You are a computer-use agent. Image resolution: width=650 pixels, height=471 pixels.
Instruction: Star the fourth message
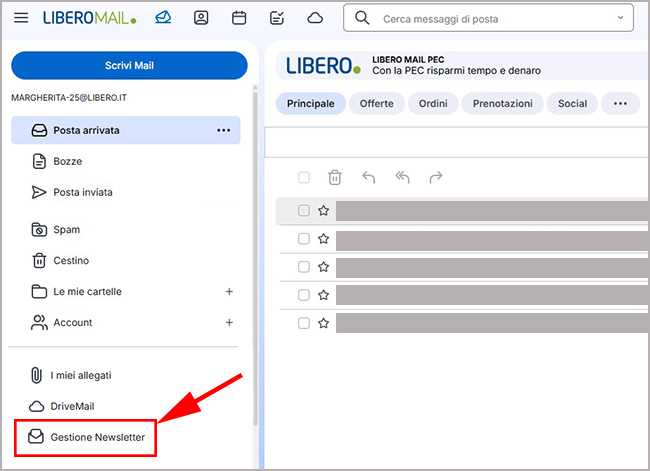coord(323,295)
